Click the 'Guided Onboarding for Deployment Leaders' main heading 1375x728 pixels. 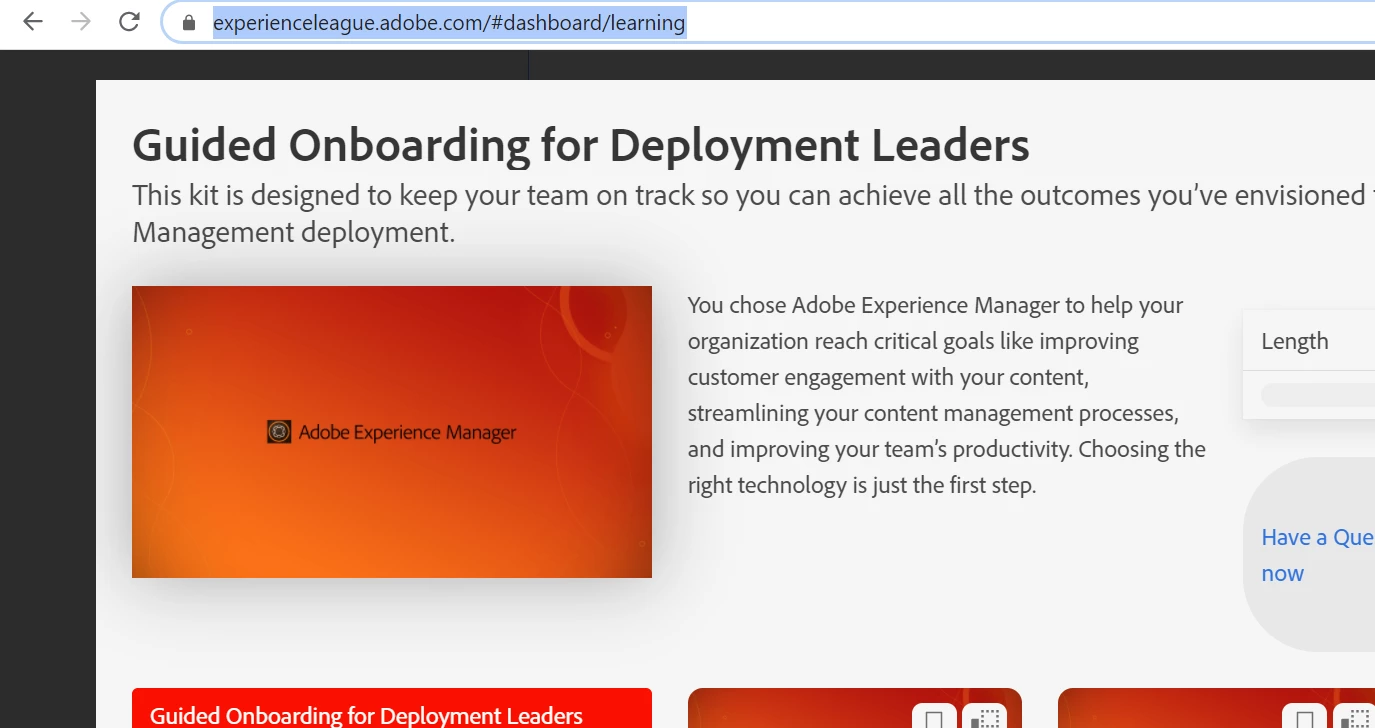click(581, 145)
